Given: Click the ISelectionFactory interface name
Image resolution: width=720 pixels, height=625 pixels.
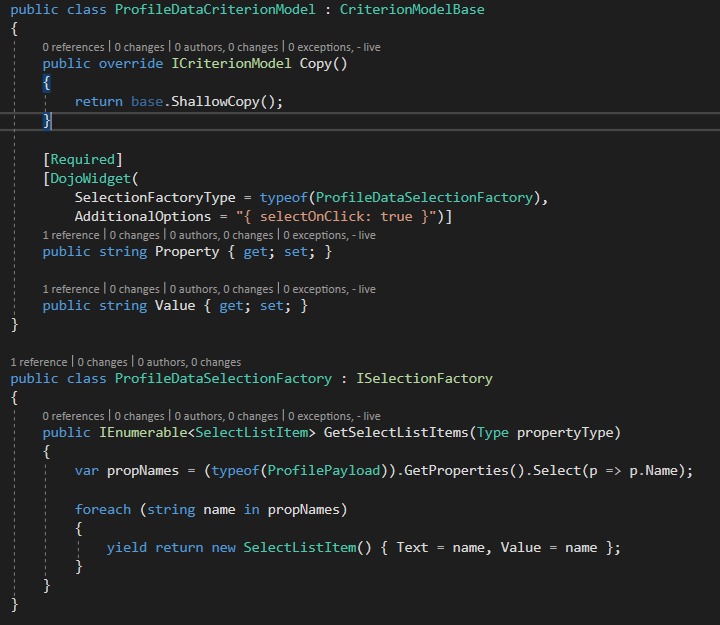Looking at the screenshot, I should (424, 378).
